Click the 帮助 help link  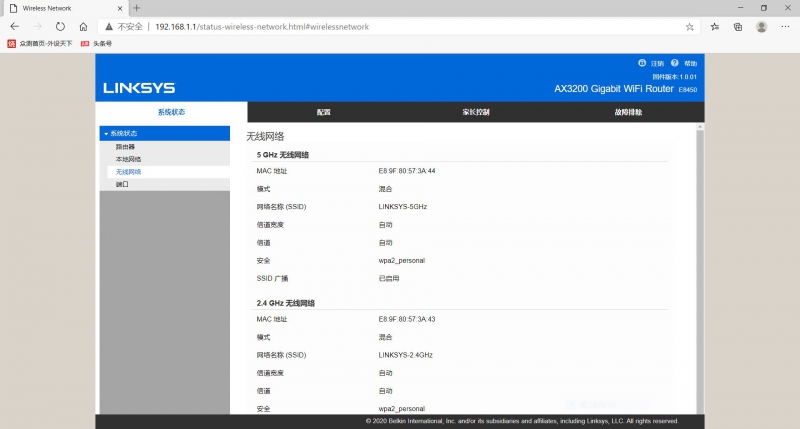coord(690,63)
